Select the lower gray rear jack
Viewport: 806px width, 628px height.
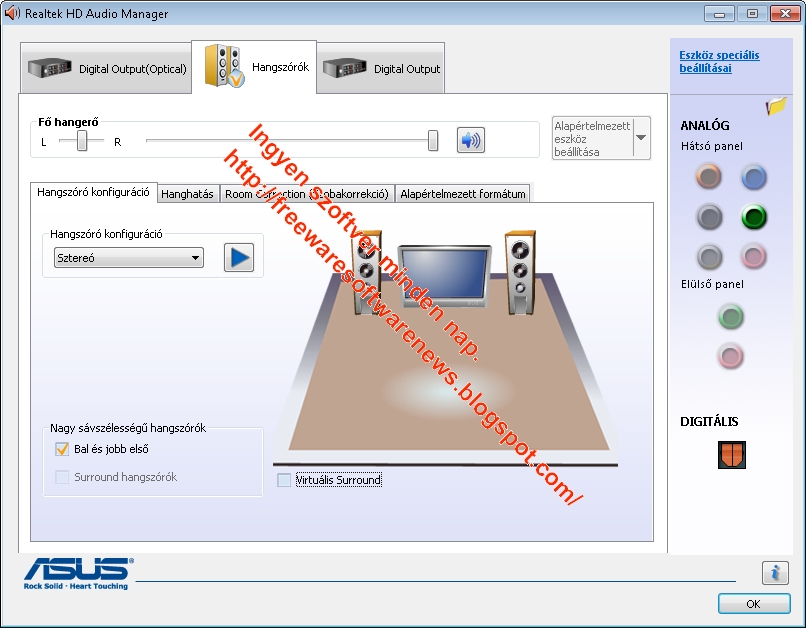(709, 256)
